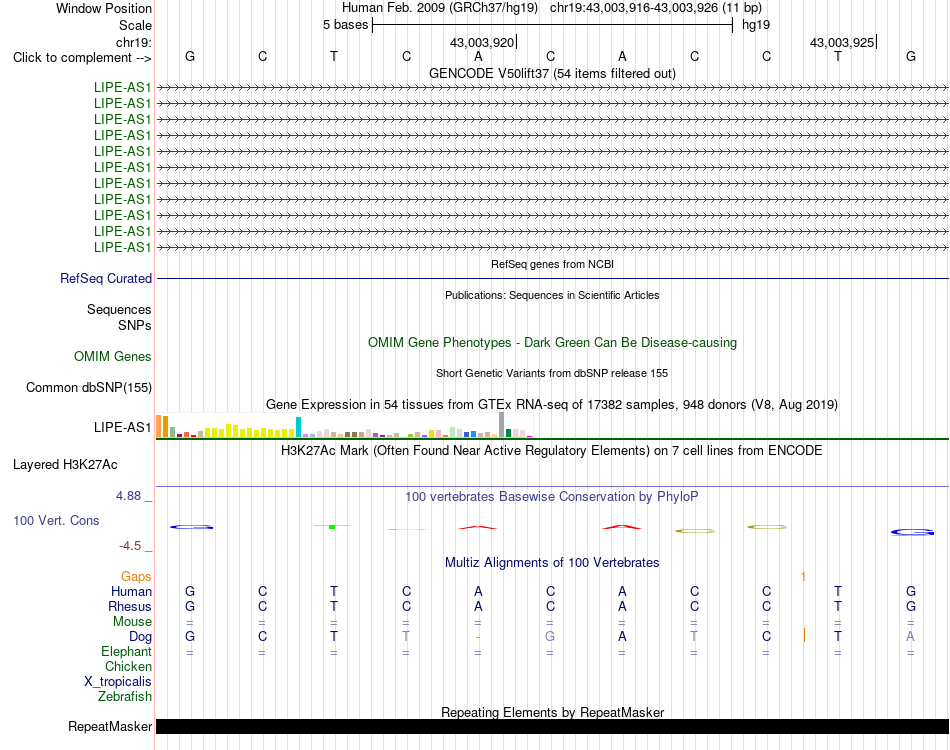
Task: Click the SNPs track label
Action: point(135,325)
